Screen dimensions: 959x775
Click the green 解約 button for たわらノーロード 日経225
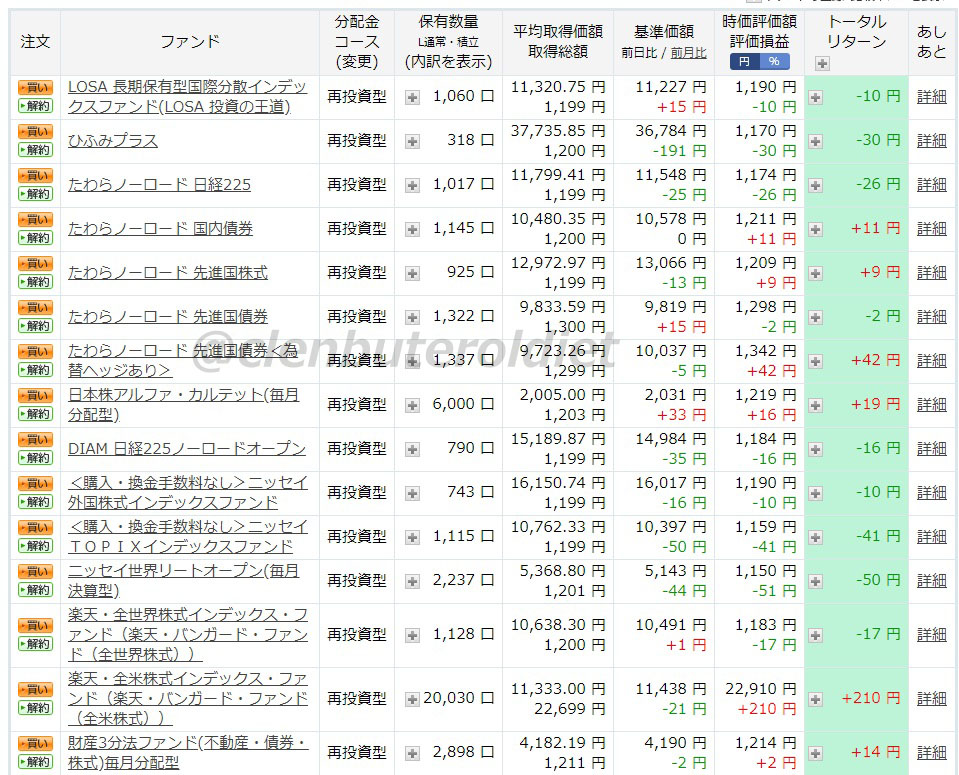[33, 193]
